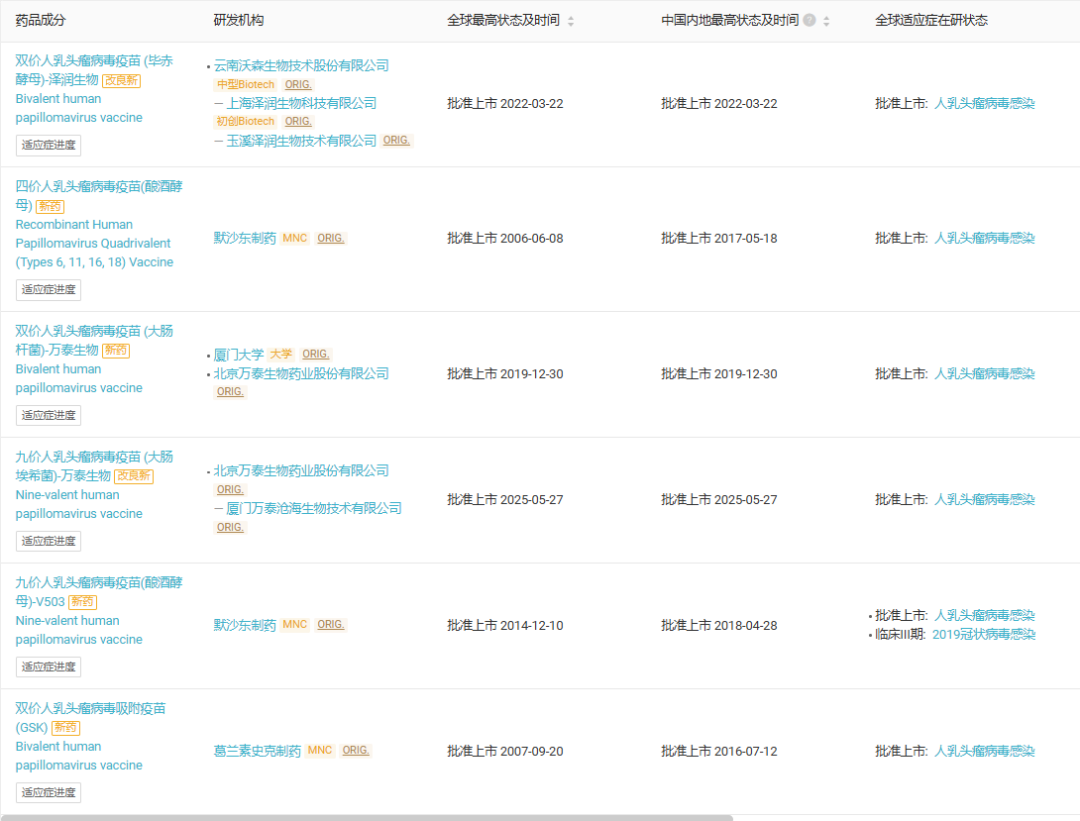1080x821 pixels.
Task: Click MNC tag next to 葛兰素史克制药
Action: (x=320, y=750)
